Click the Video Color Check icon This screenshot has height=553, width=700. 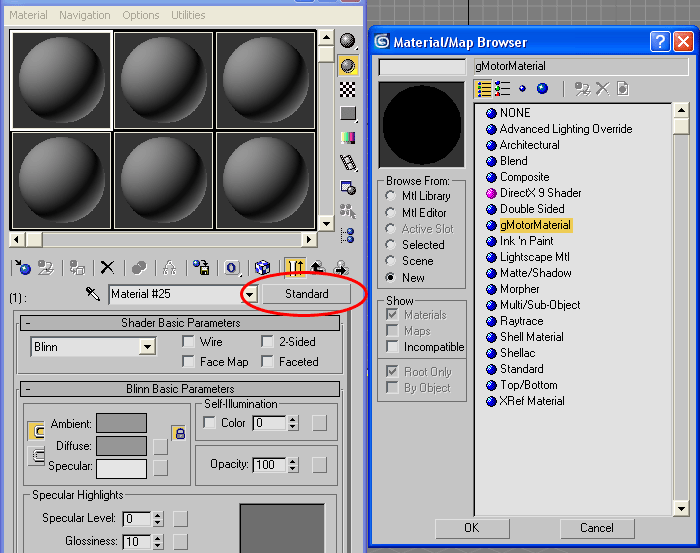(x=348, y=138)
